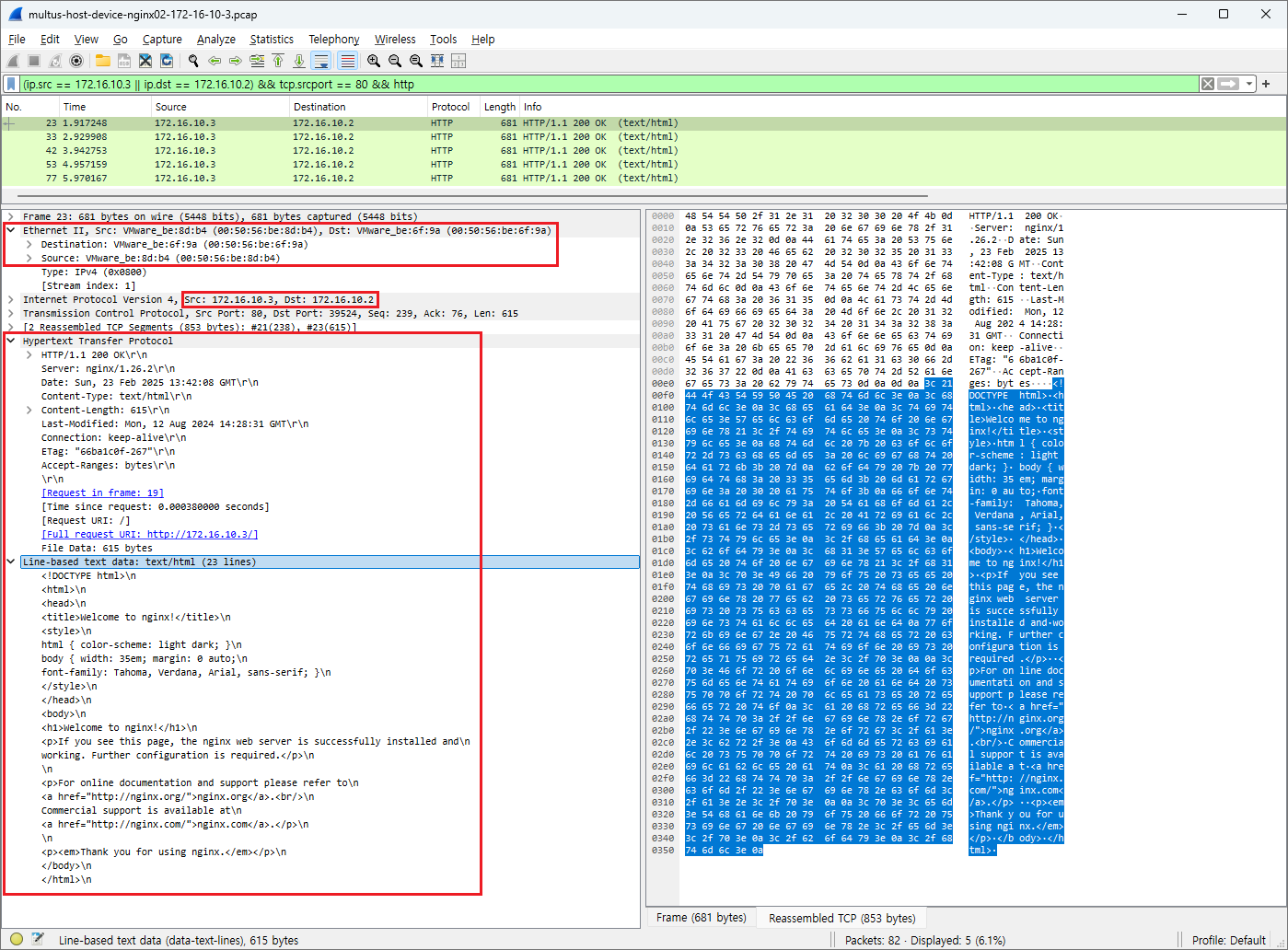The image size is (1288, 950).
Task: Go forward in packet history
Action: pos(236,61)
